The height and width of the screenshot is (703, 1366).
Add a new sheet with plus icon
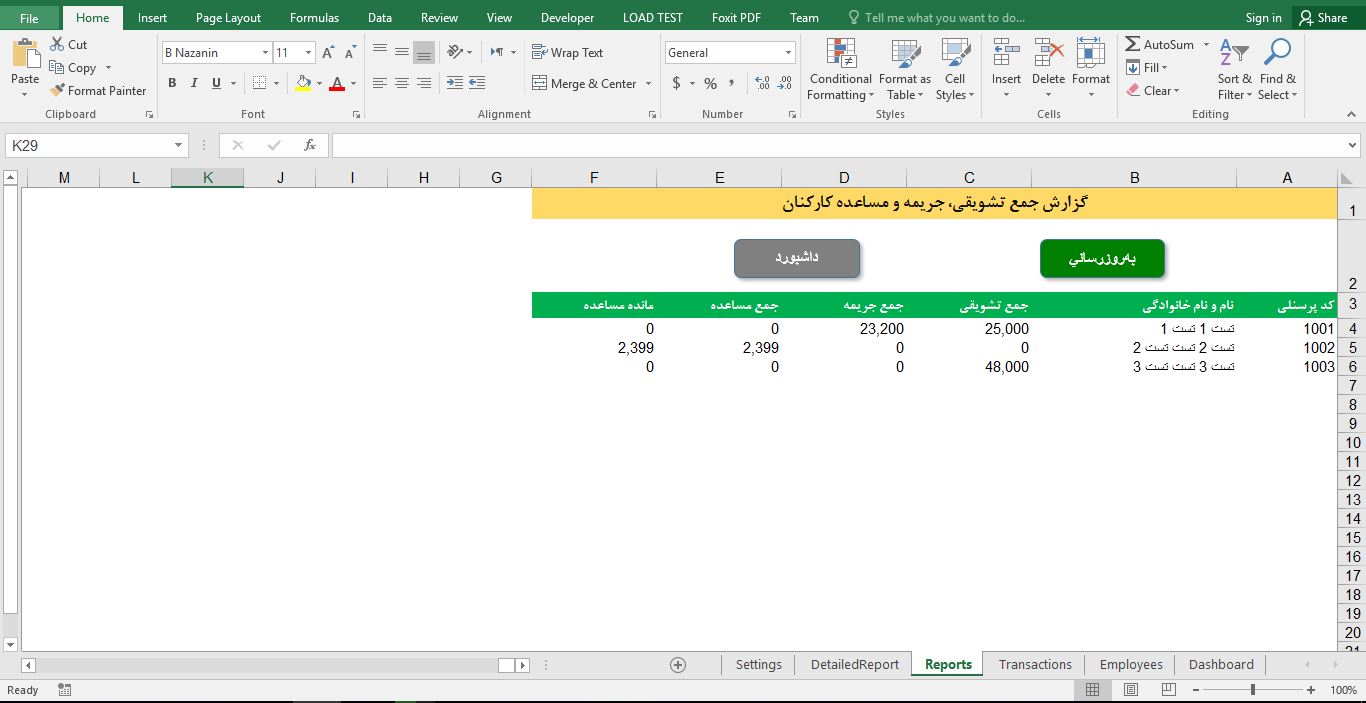pos(678,665)
